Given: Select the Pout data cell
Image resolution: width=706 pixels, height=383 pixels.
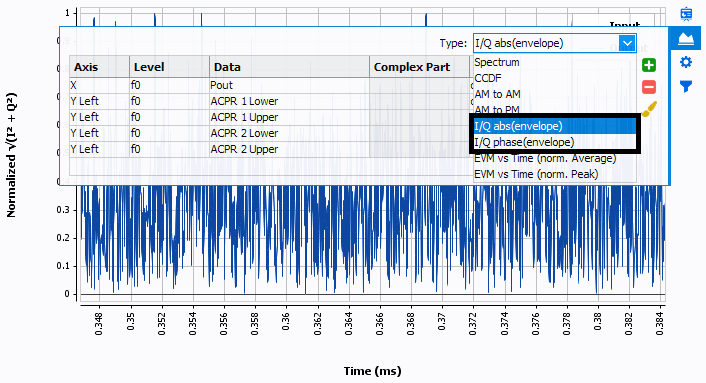Looking at the screenshot, I should click(x=290, y=86).
